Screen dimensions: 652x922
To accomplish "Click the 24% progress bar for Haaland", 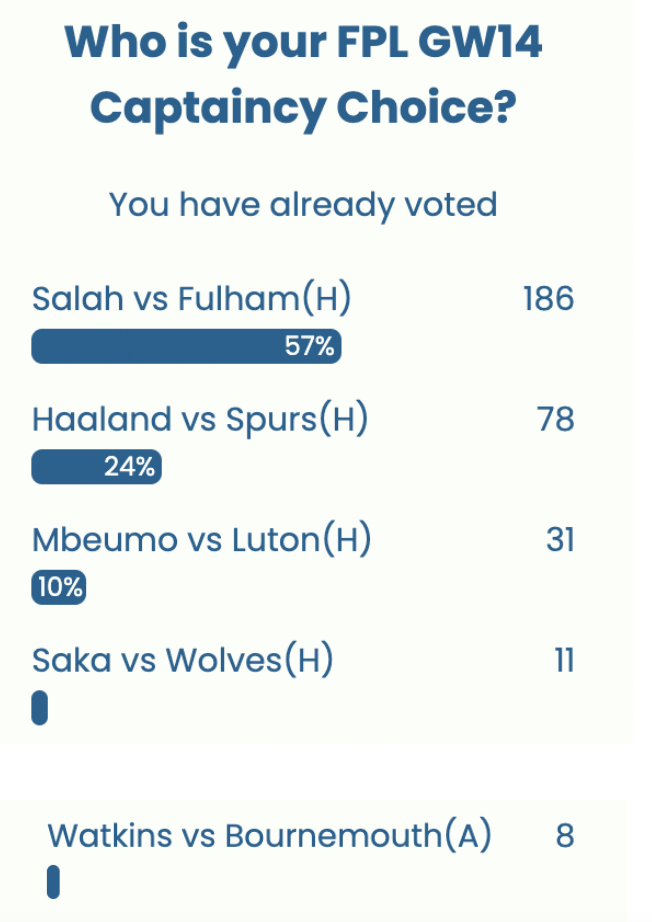I will coord(95,465).
